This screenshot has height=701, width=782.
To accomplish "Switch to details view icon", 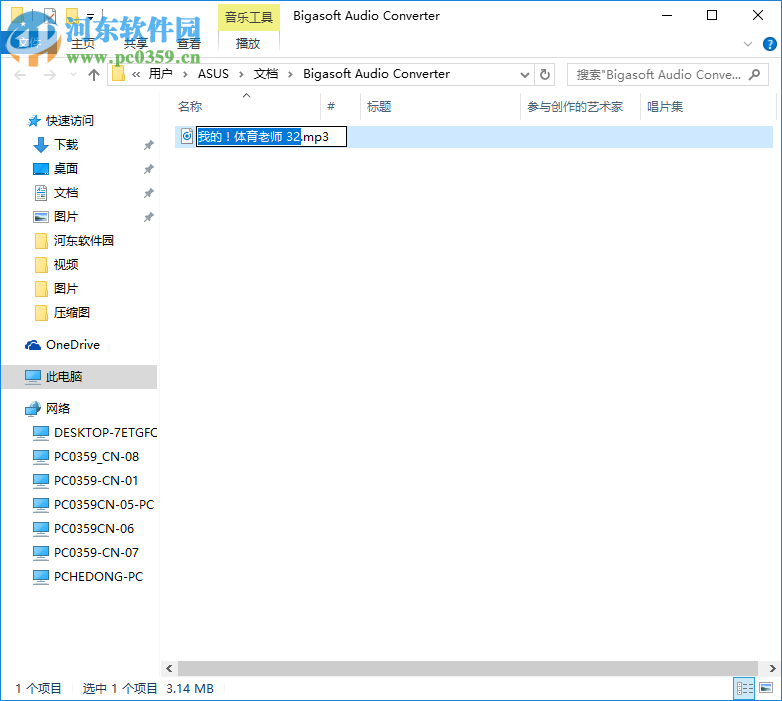I will (745, 689).
